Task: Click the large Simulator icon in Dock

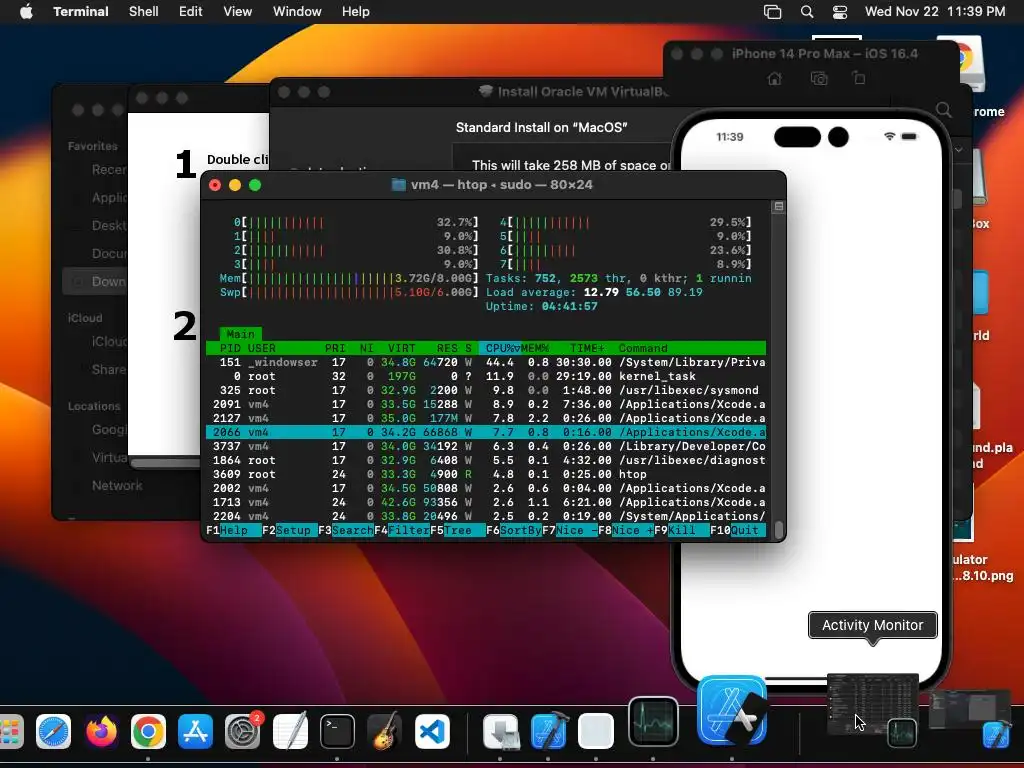Action: [x=732, y=710]
